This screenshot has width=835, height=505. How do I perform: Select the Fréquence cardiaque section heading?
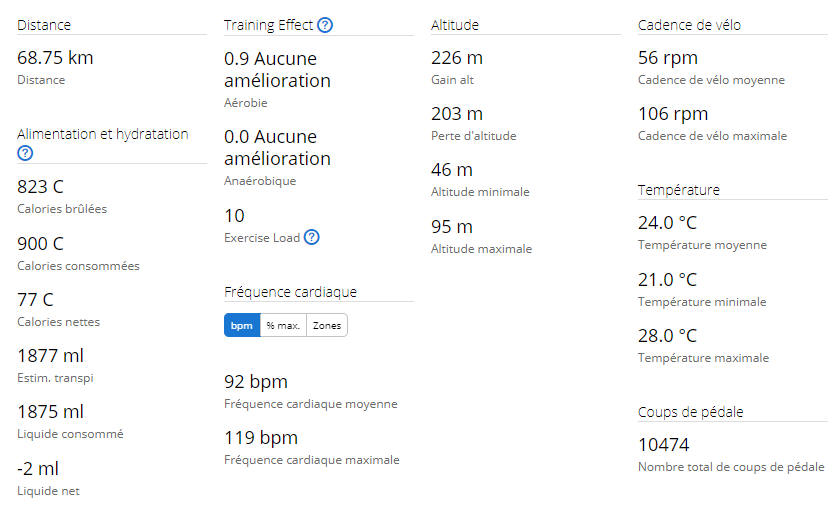[291, 292]
